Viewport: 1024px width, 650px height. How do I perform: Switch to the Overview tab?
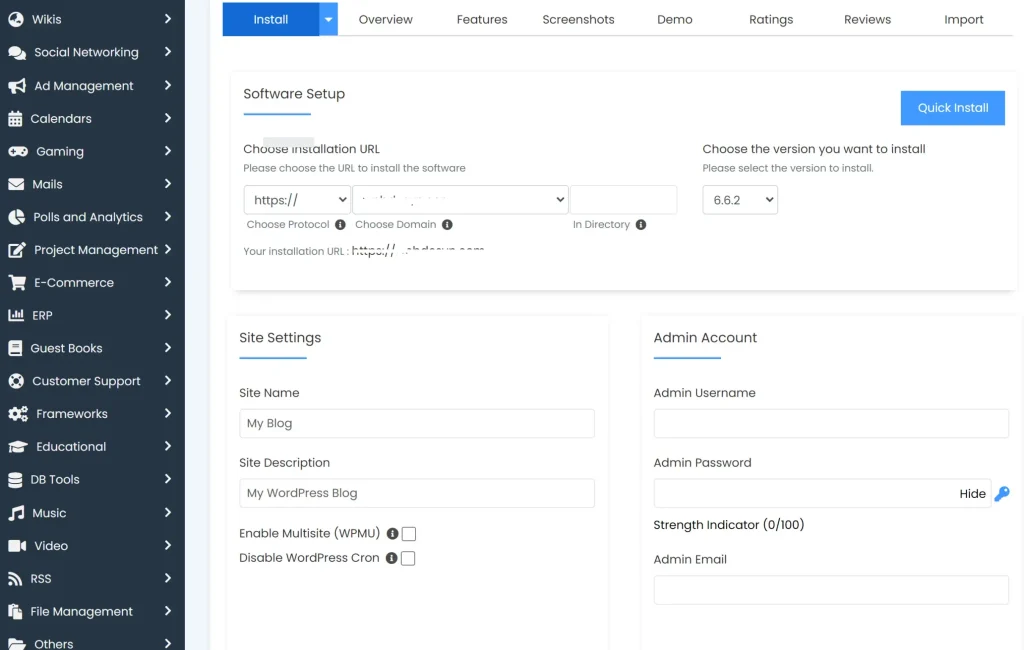[387, 18]
